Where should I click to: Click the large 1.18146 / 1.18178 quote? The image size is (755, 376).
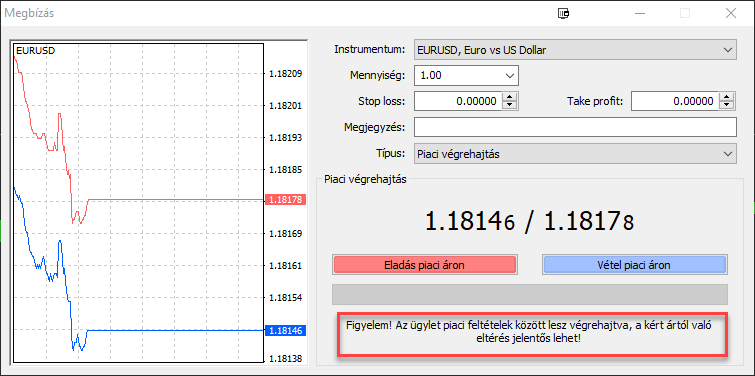point(530,222)
